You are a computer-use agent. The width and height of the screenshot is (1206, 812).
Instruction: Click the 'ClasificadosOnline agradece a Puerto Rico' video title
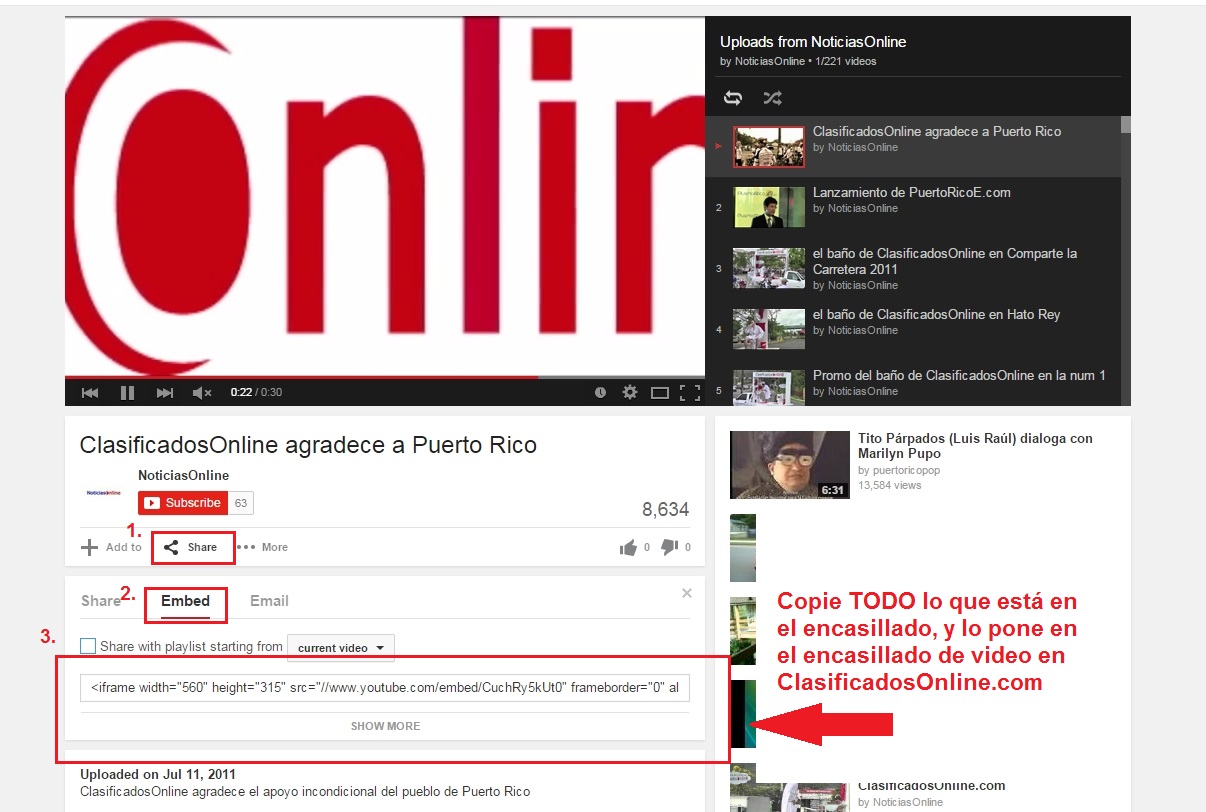click(308, 445)
